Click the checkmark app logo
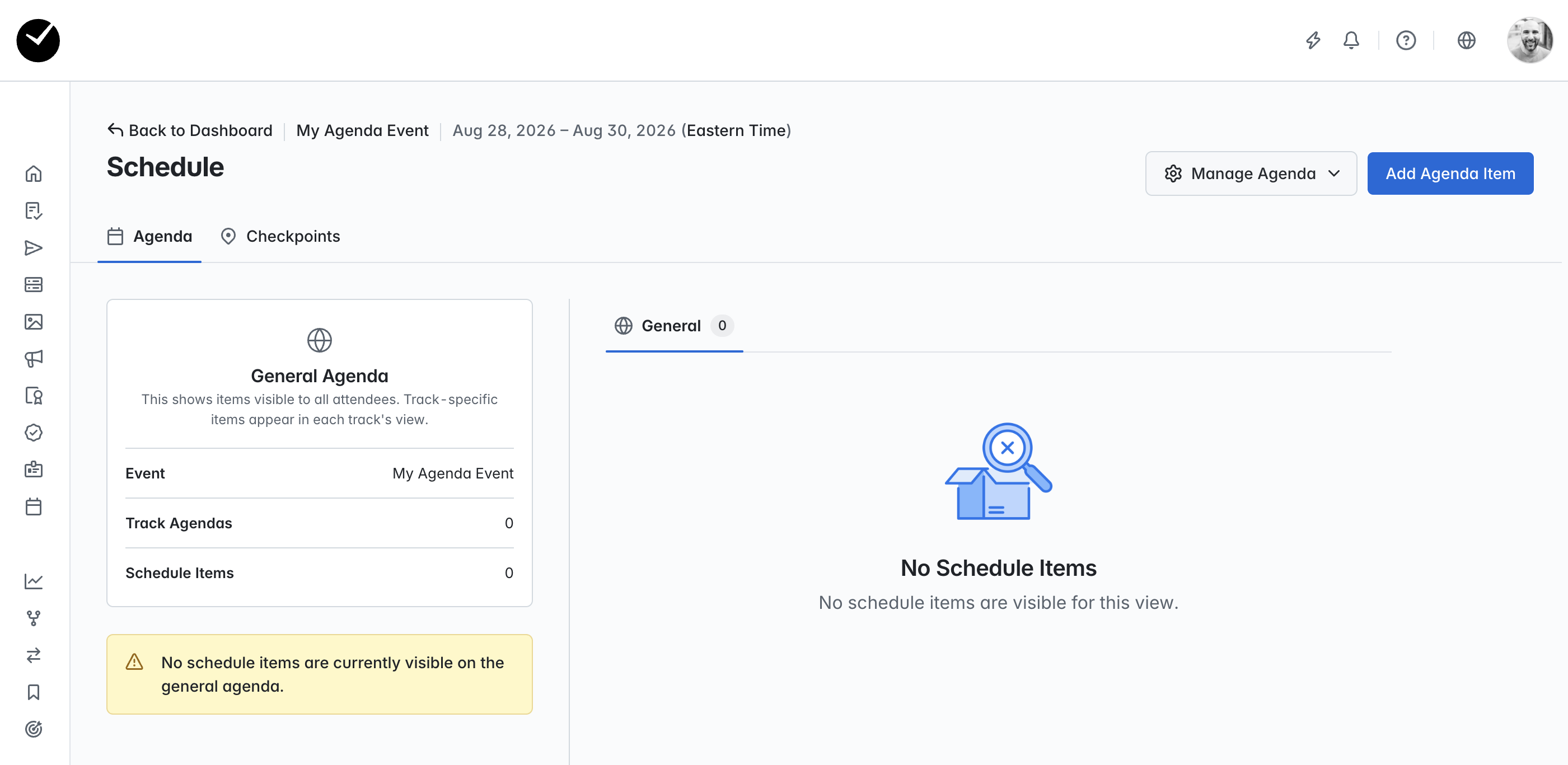 [x=39, y=40]
